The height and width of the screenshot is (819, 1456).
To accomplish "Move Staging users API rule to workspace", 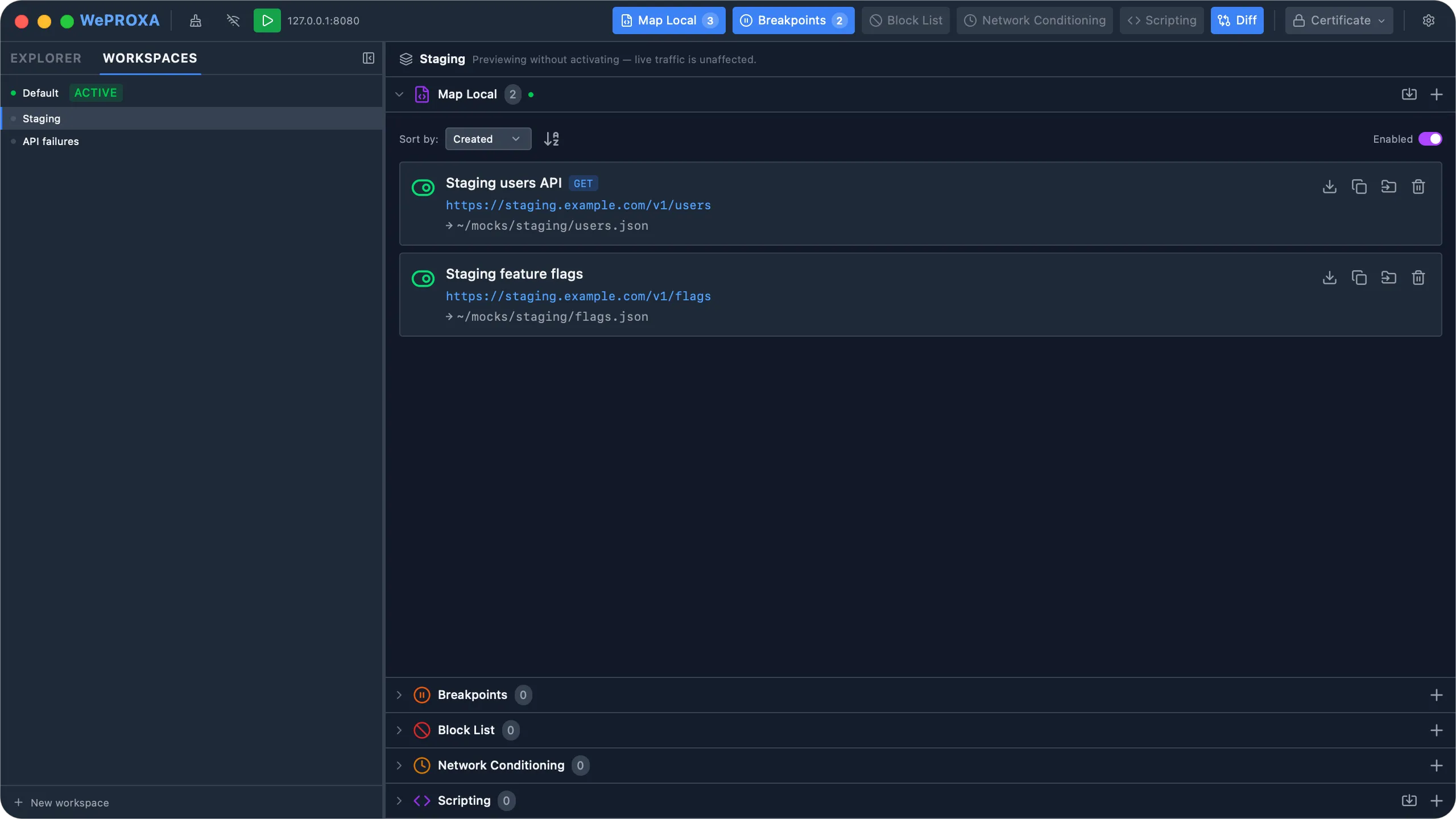I will (1388, 187).
